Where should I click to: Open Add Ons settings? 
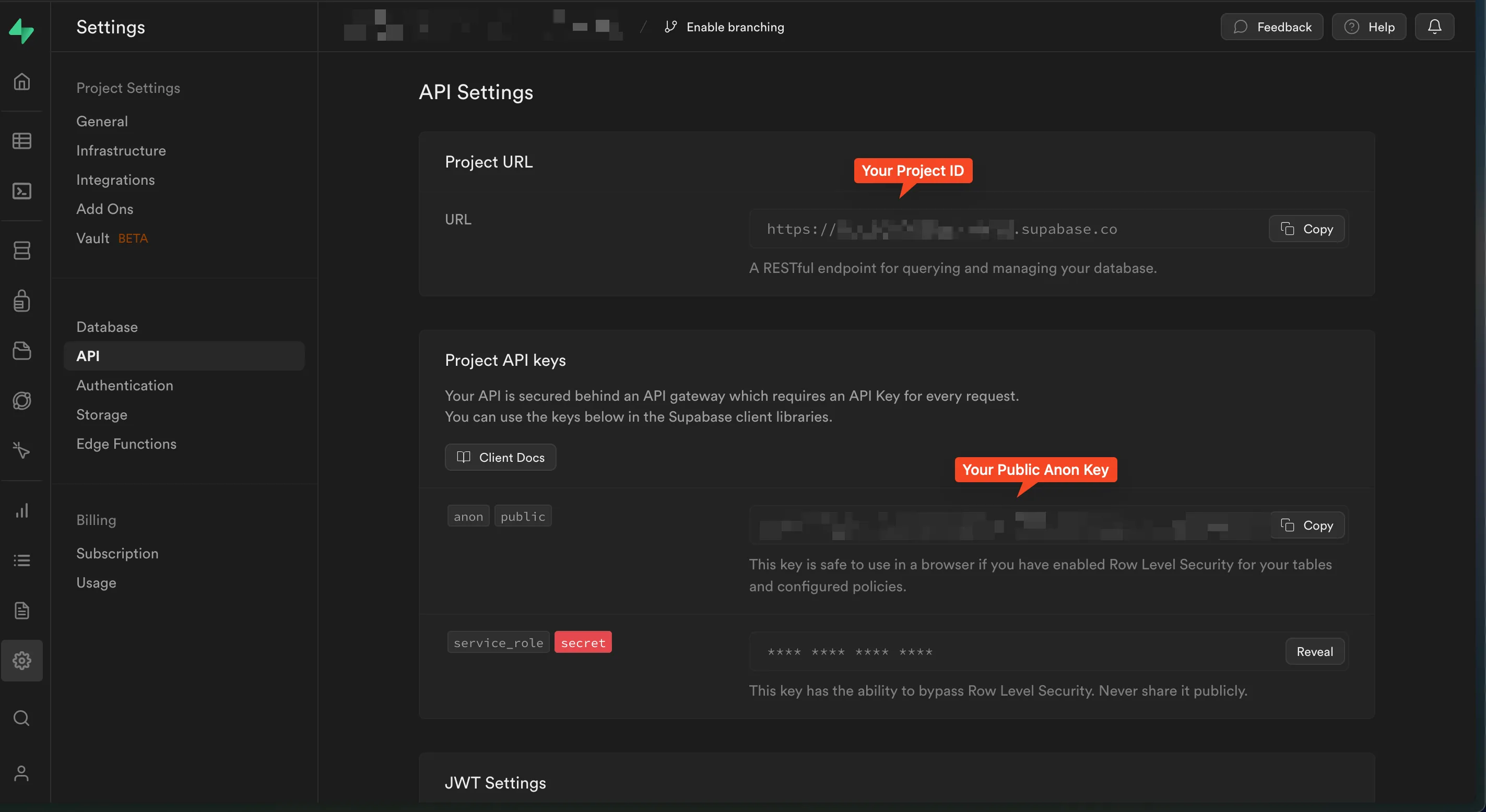[x=104, y=209]
